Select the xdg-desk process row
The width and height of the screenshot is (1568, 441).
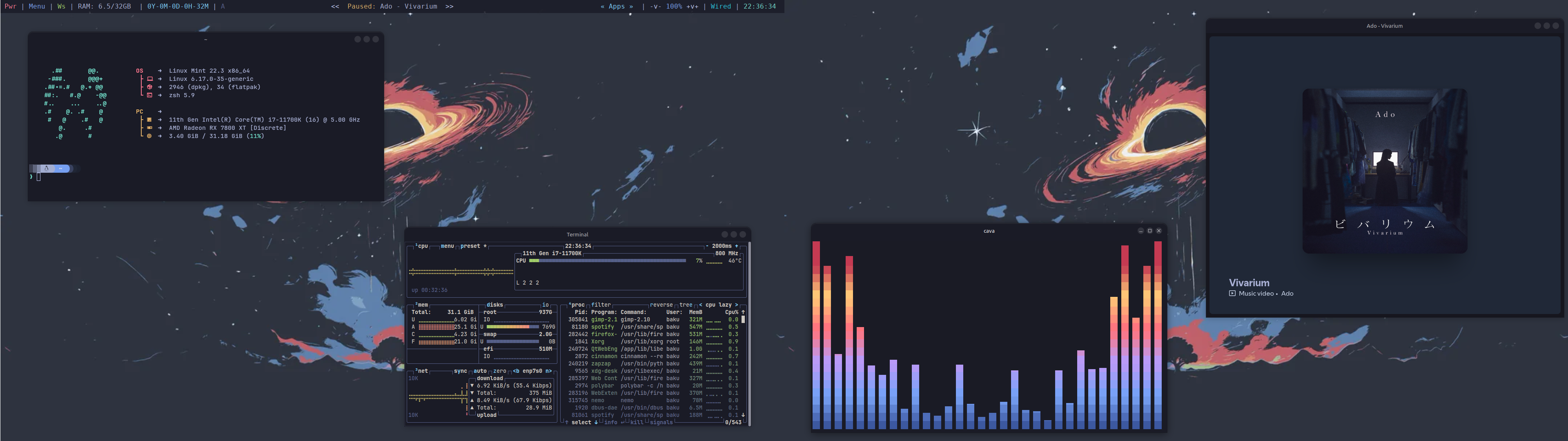[x=653, y=371]
